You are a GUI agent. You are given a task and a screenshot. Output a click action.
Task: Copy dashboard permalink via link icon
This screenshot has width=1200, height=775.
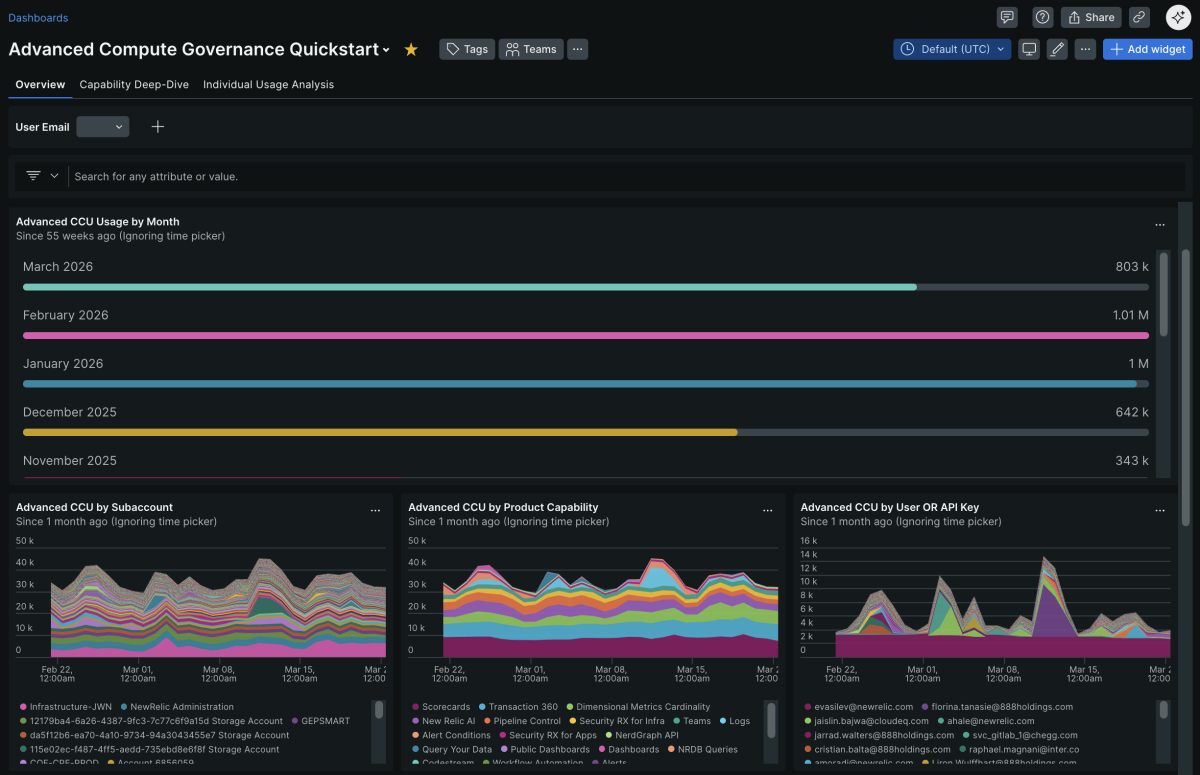pyautogui.click(x=1139, y=17)
